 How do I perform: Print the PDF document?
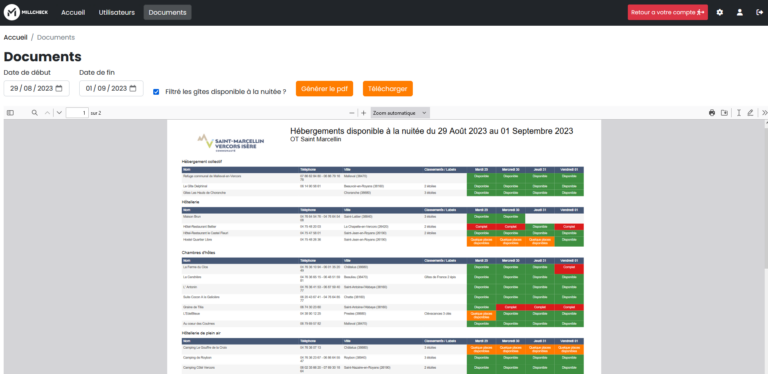point(712,113)
